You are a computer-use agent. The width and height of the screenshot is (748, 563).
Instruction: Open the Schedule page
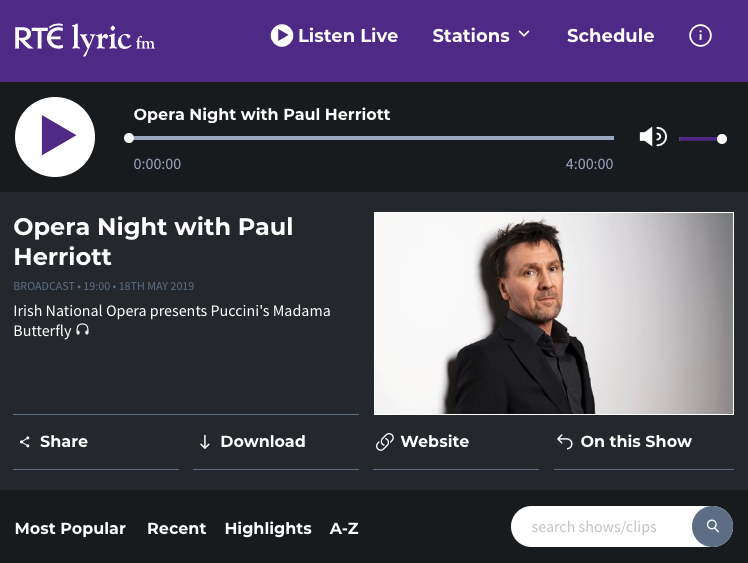click(x=610, y=36)
